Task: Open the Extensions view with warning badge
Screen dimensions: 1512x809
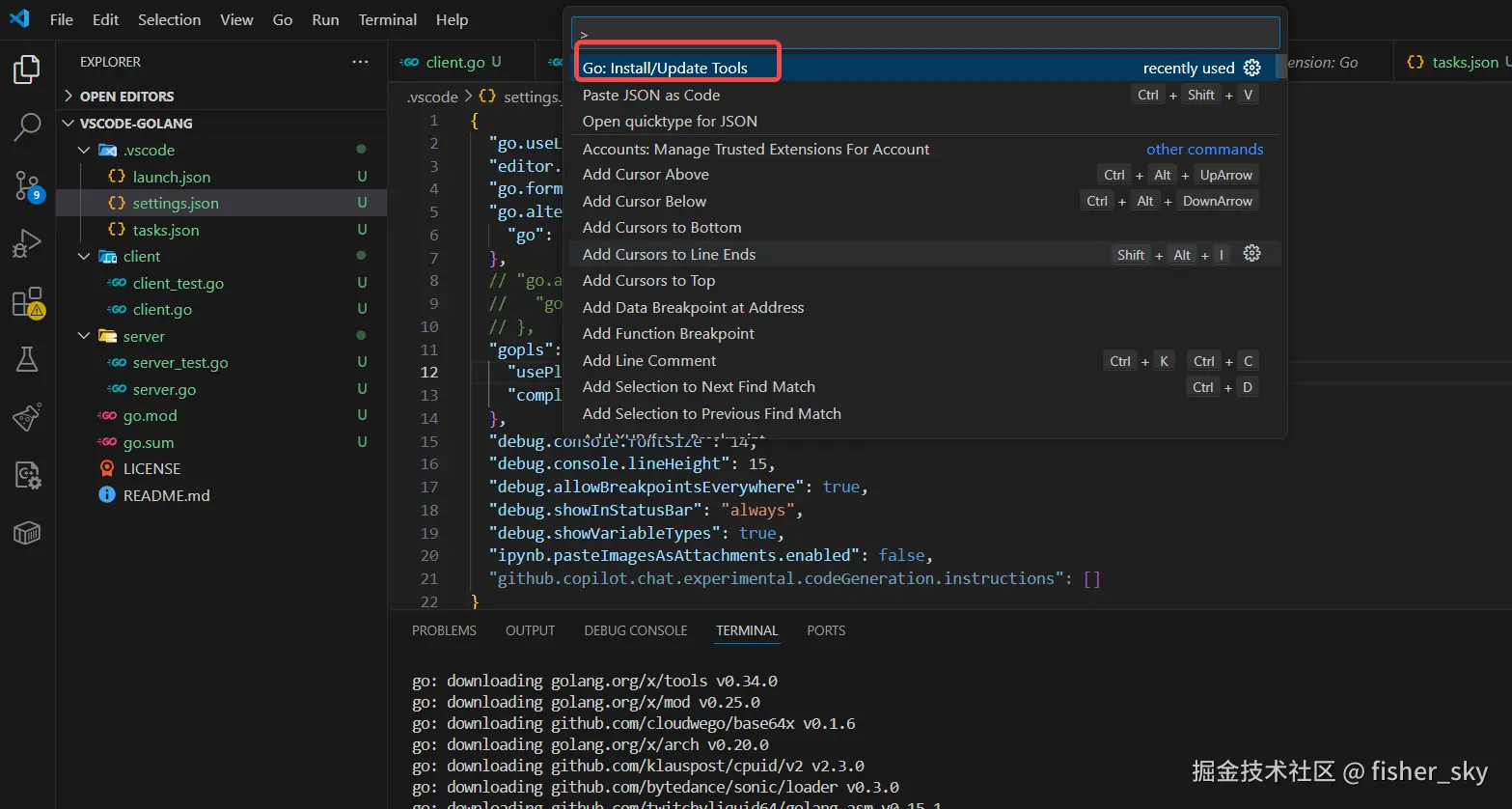Action: click(28, 302)
